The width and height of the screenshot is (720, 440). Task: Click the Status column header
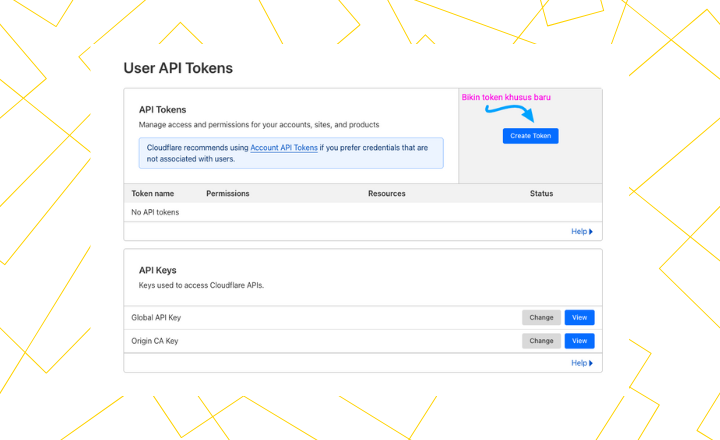point(541,194)
